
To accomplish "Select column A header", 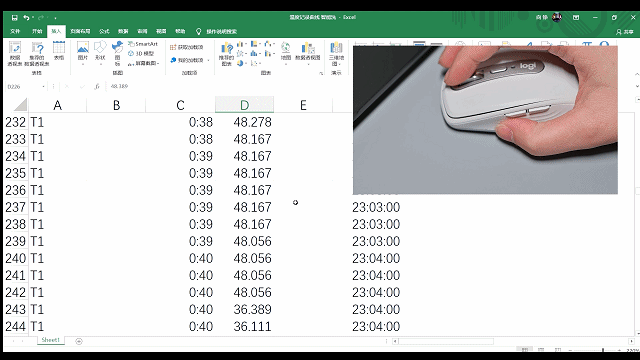I will [58, 105].
